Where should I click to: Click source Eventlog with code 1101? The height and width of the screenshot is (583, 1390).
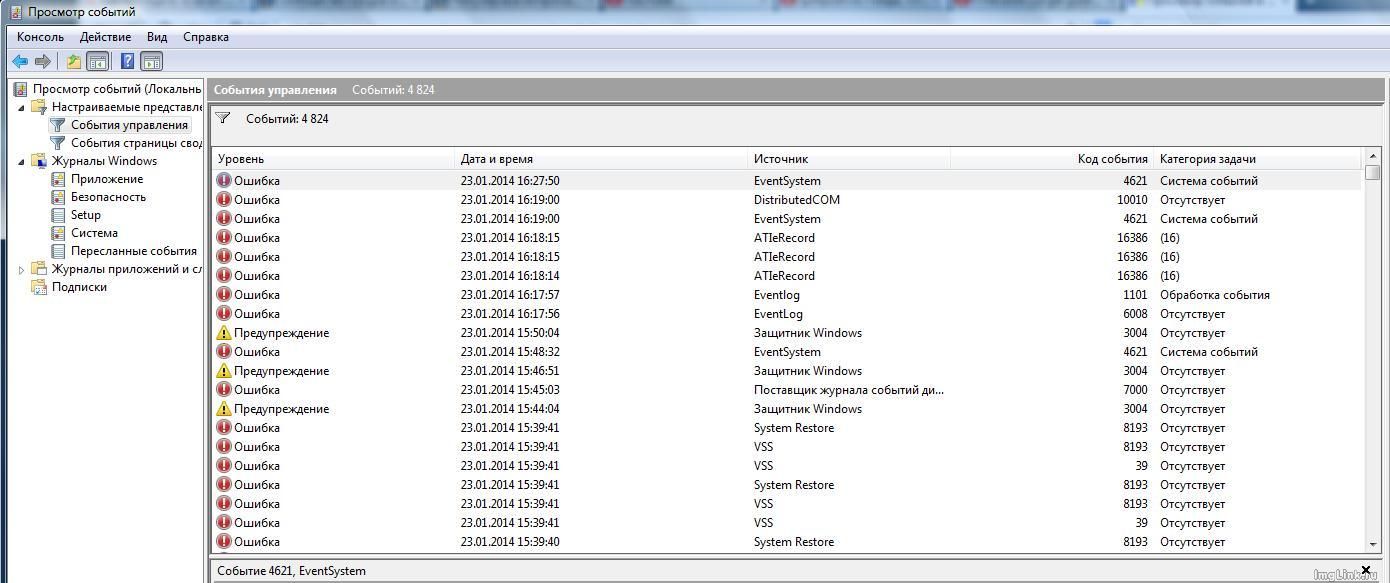[x=776, y=295]
